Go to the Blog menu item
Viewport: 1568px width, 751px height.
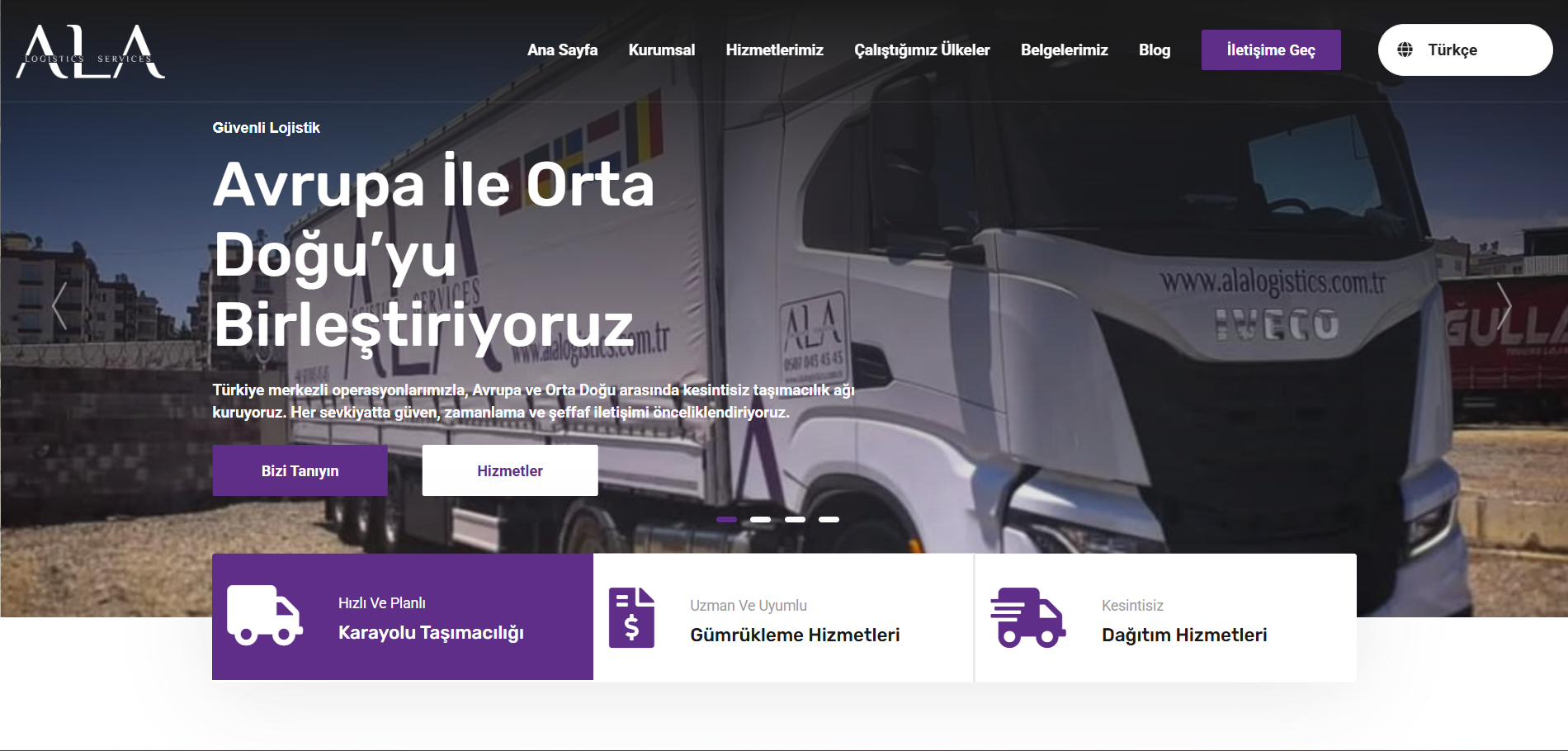[1154, 50]
